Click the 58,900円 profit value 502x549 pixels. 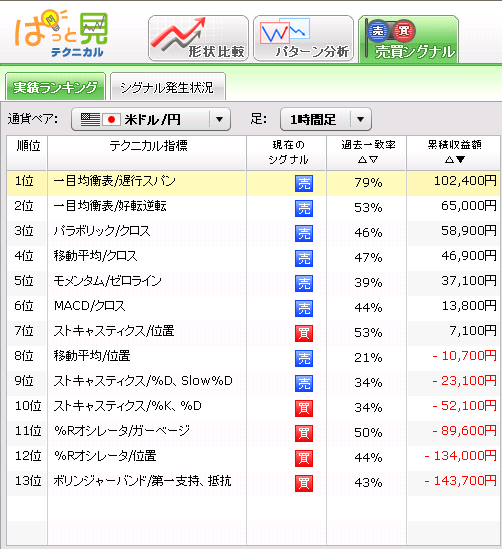point(468,231)
